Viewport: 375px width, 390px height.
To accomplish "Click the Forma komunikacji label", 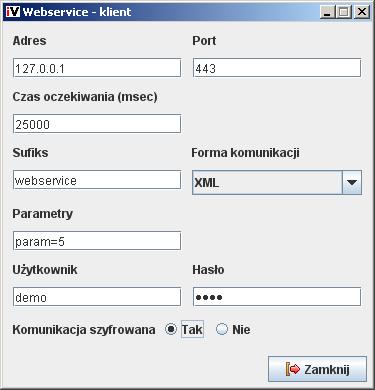I will (245, 153).
